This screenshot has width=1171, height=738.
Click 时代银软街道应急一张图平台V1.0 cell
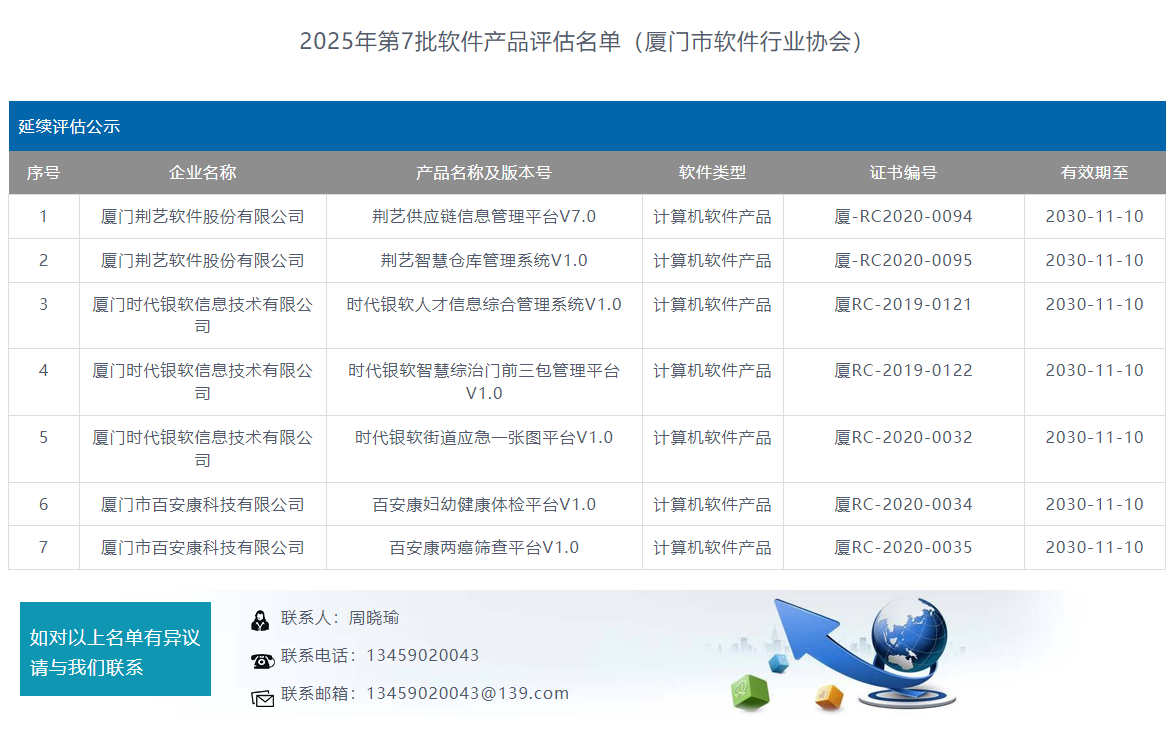point(484,438)
